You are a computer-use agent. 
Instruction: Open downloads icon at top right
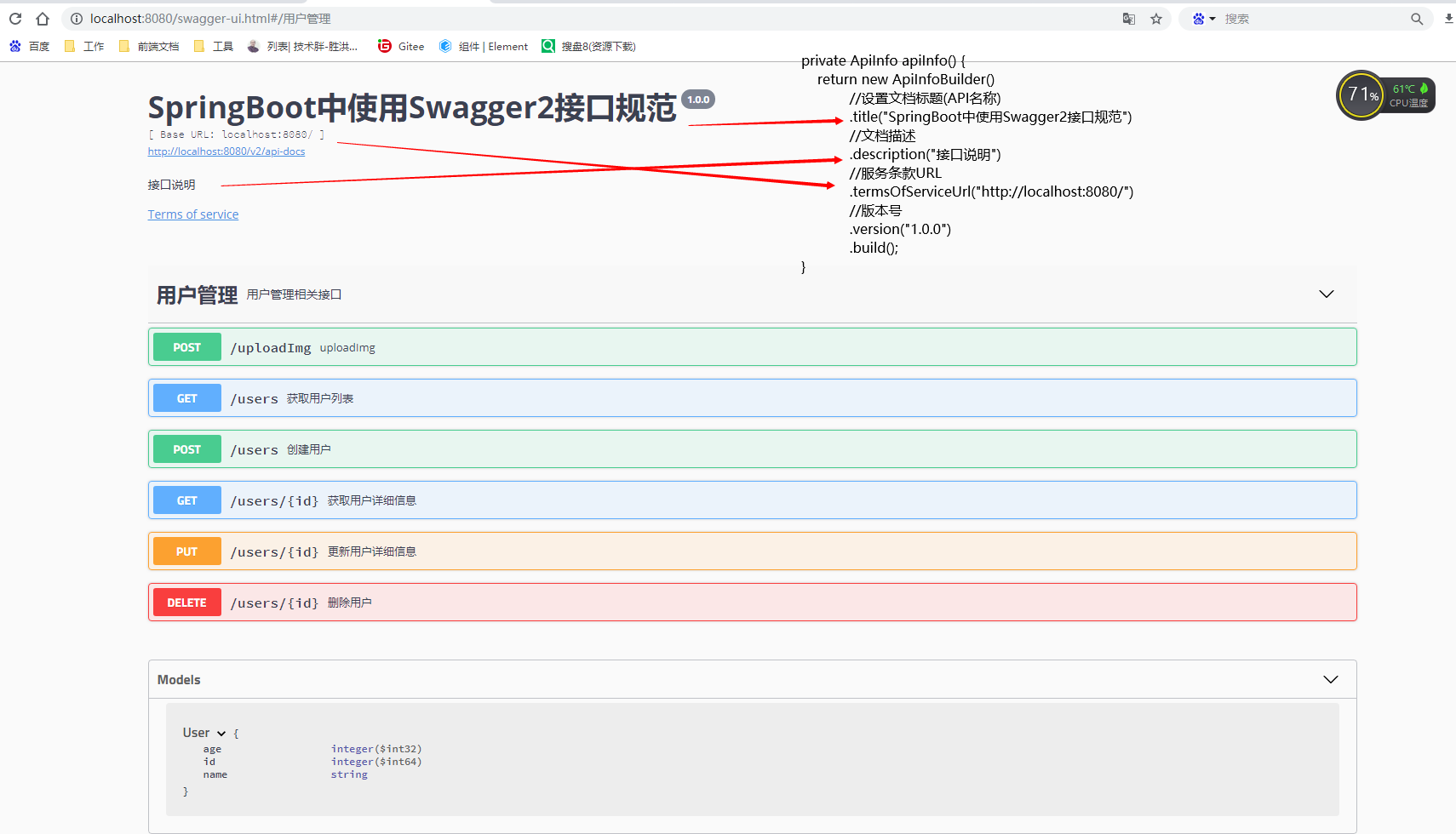[x=1448, y=19]
